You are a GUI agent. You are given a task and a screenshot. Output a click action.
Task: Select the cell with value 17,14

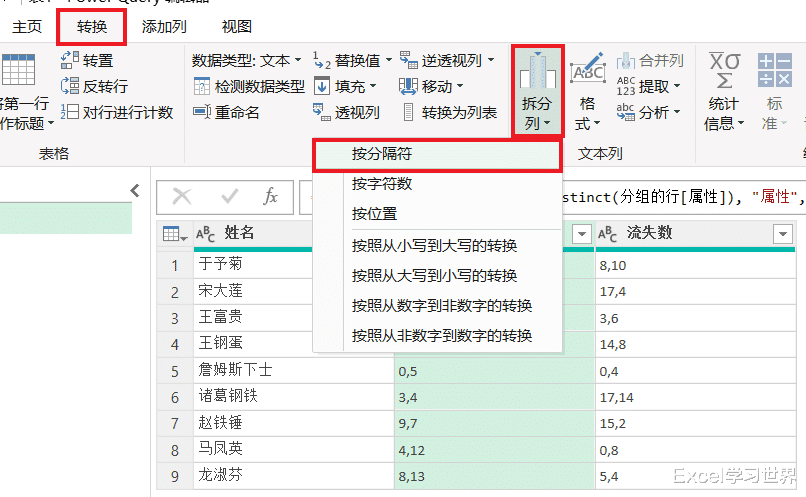click(695, 397)
